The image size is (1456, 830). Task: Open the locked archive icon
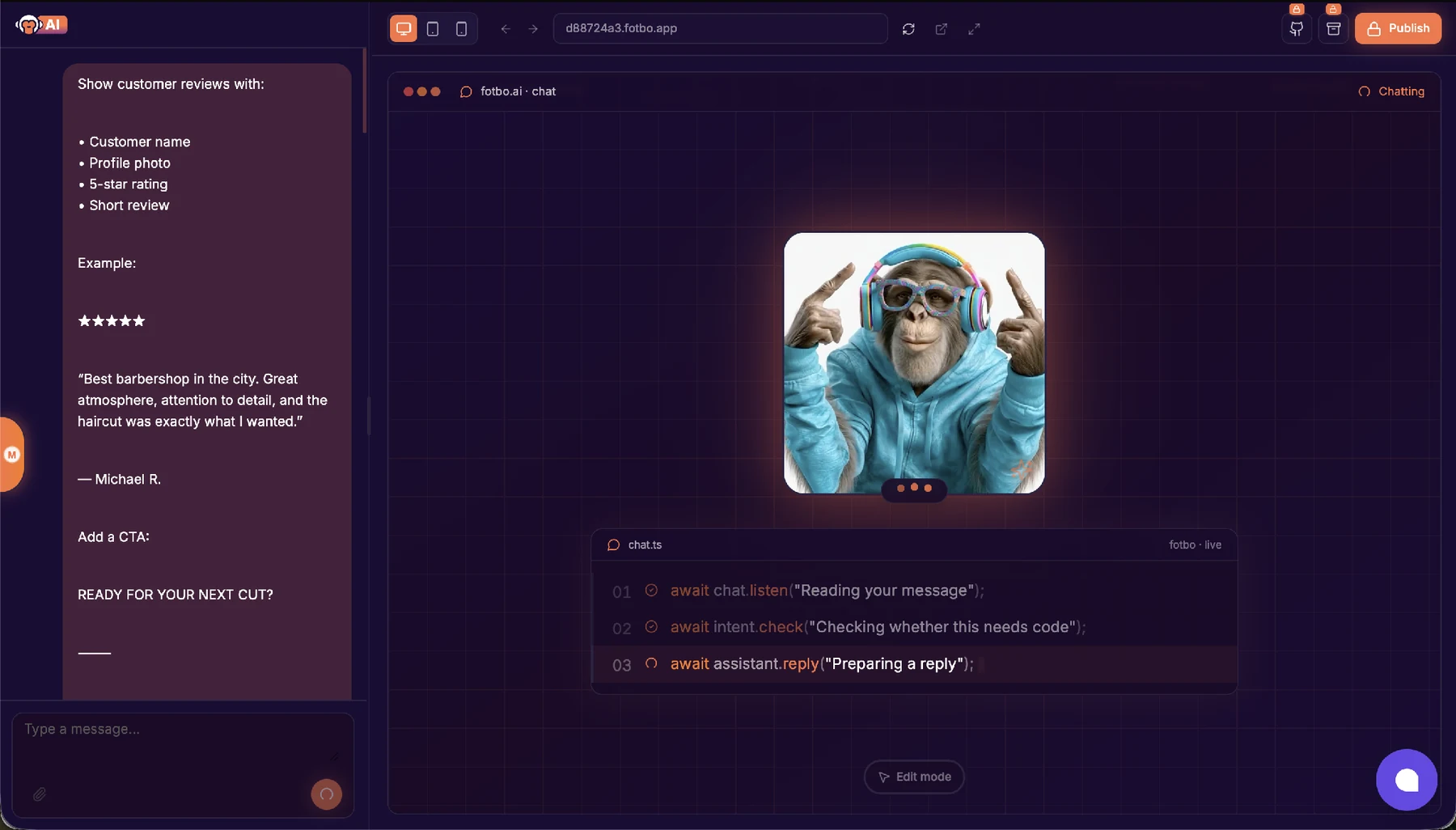coord(1334,28)
